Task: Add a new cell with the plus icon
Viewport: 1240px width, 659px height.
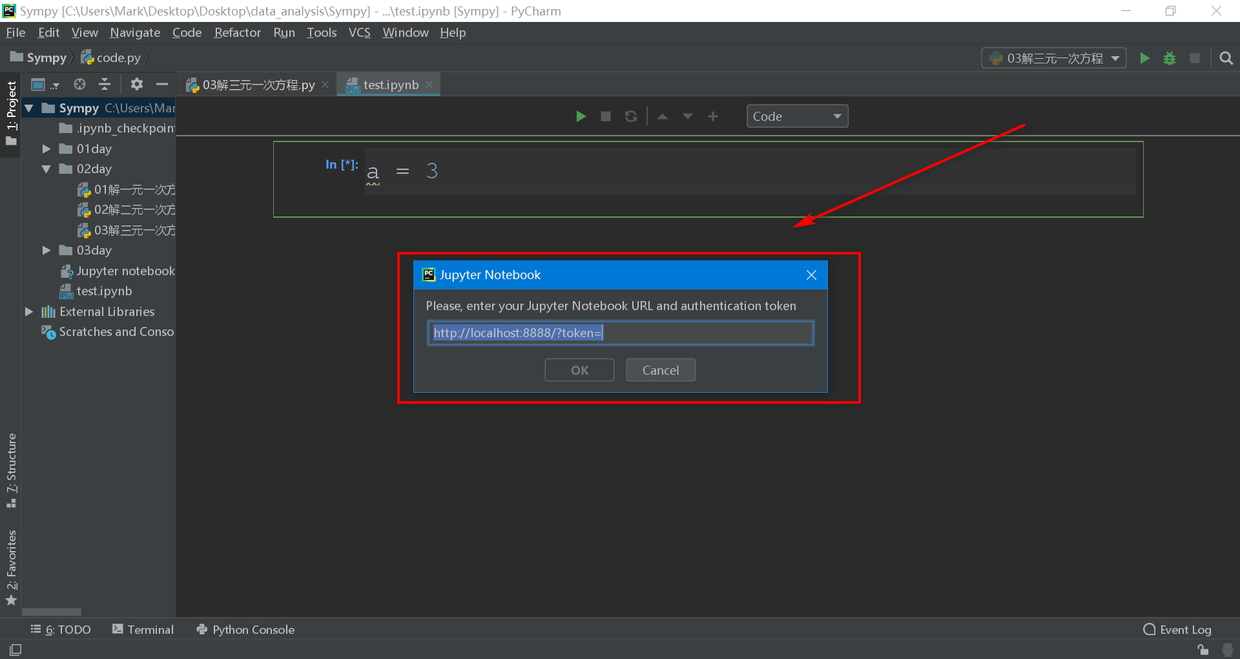Action: point(713,116)
